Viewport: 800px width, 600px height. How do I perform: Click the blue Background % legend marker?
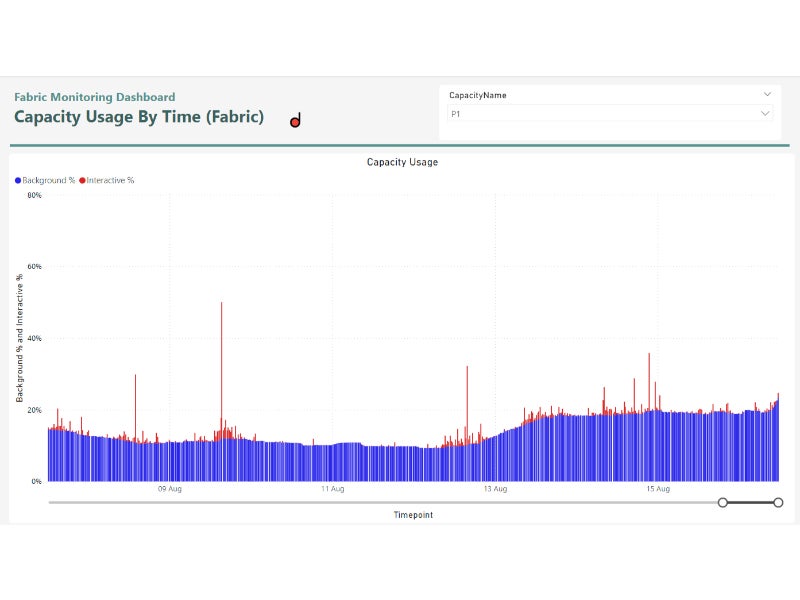click(18, 181)
